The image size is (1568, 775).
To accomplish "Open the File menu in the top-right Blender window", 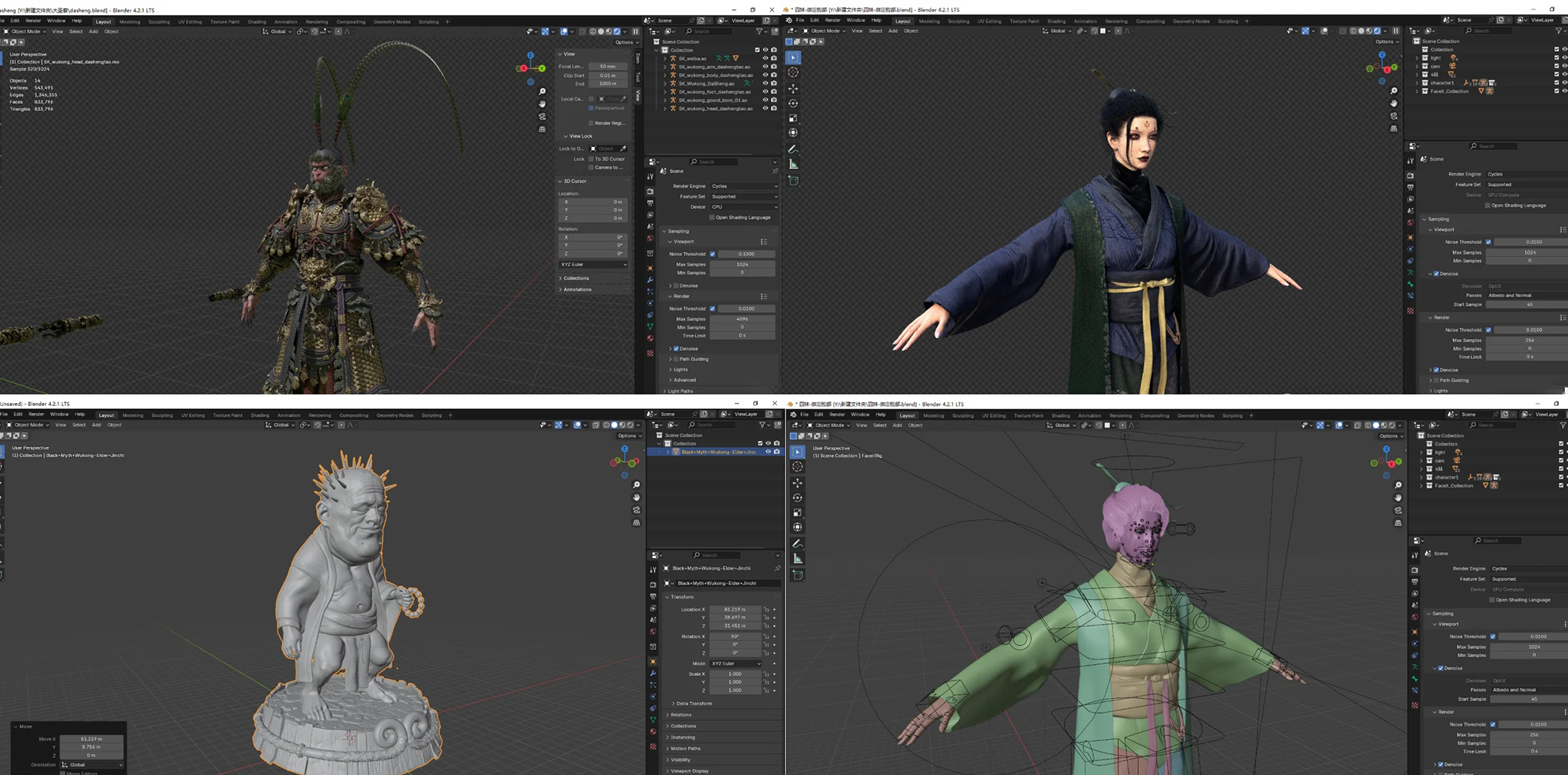I will click(800, 21).
